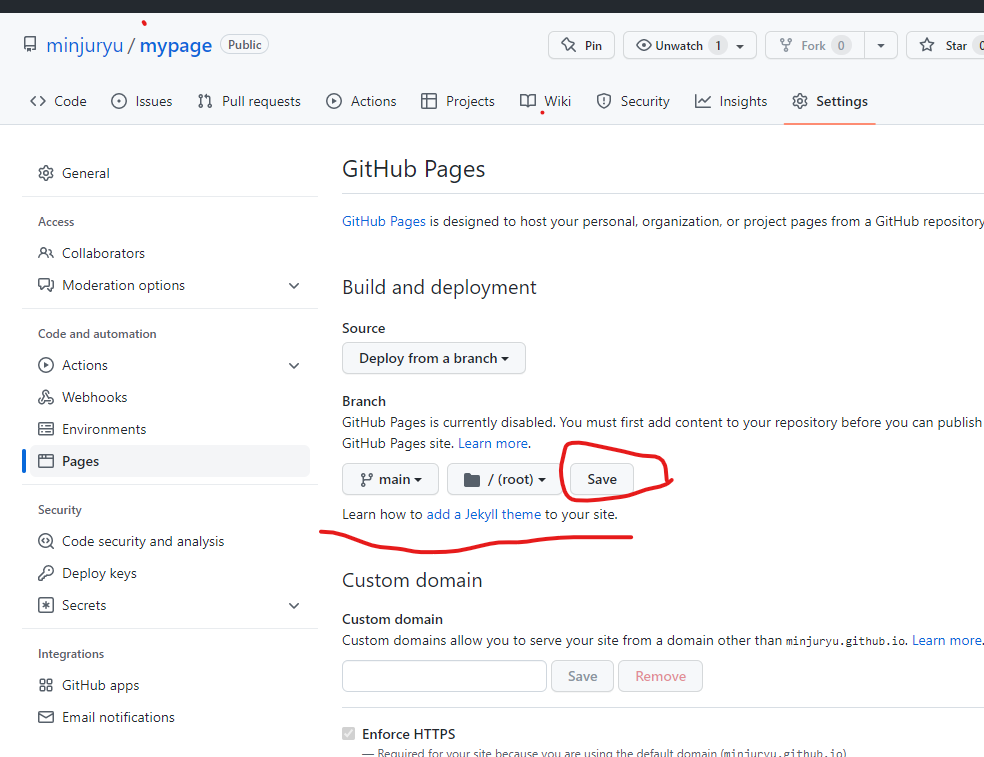Open GitHub apps integration settings
The width and height of the screenshot is (984, 757).
169,685
